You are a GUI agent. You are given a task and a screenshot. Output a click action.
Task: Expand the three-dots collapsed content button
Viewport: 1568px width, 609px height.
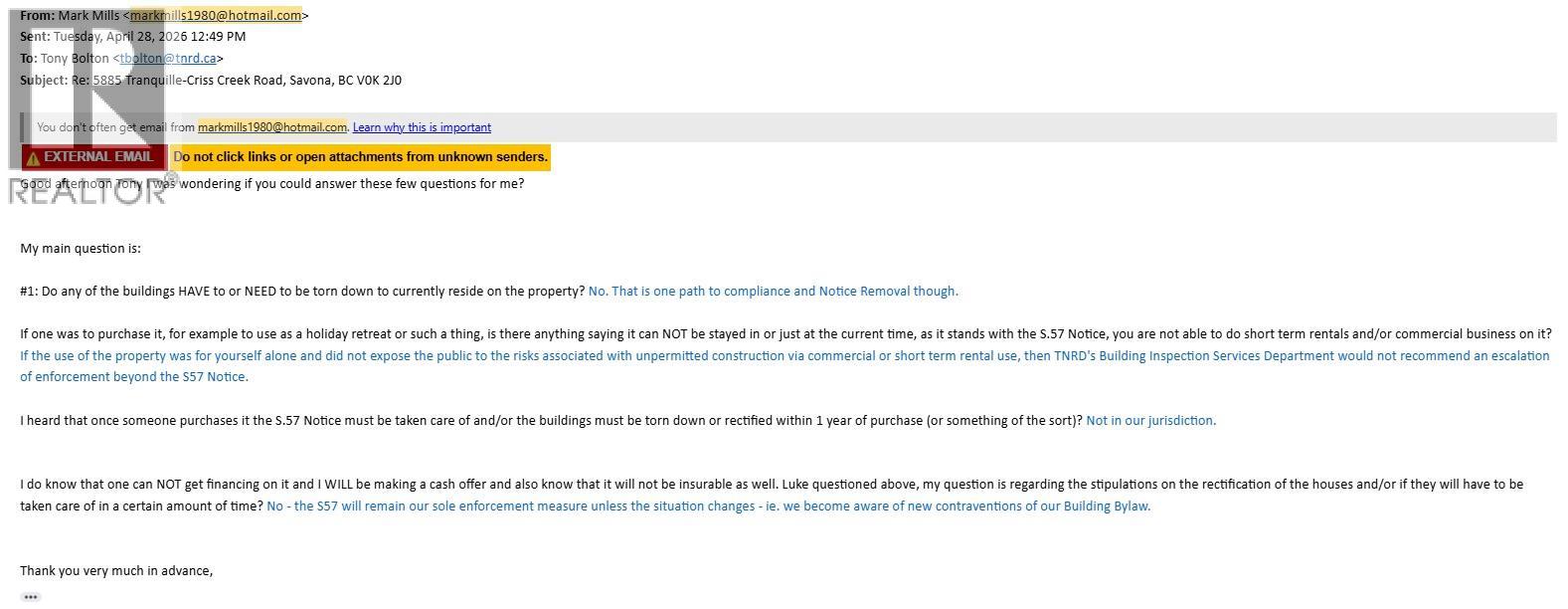pos(31,597)
